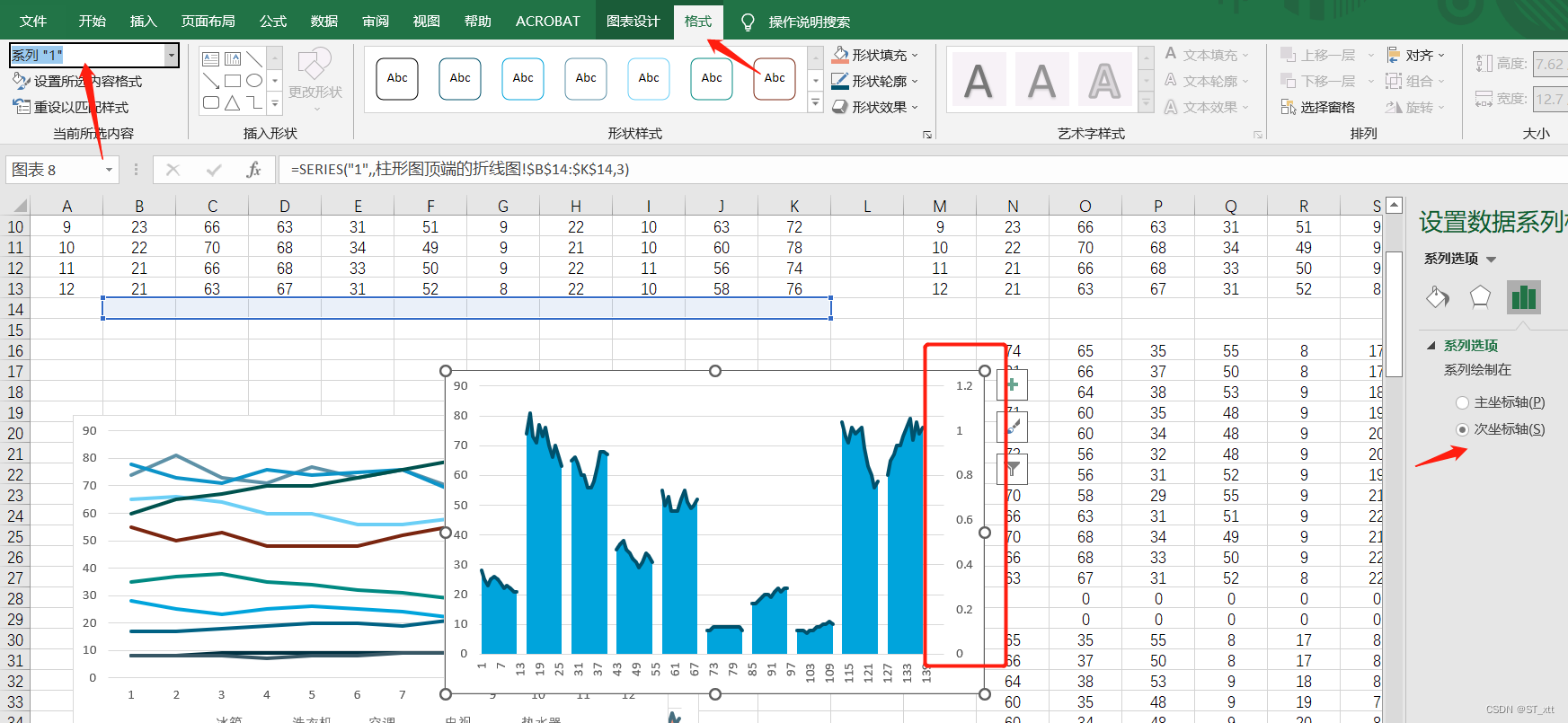Viewport: 1568px width, 723px height.
Task: Click the insert function fx icon
Action: [x=253, y=169]
